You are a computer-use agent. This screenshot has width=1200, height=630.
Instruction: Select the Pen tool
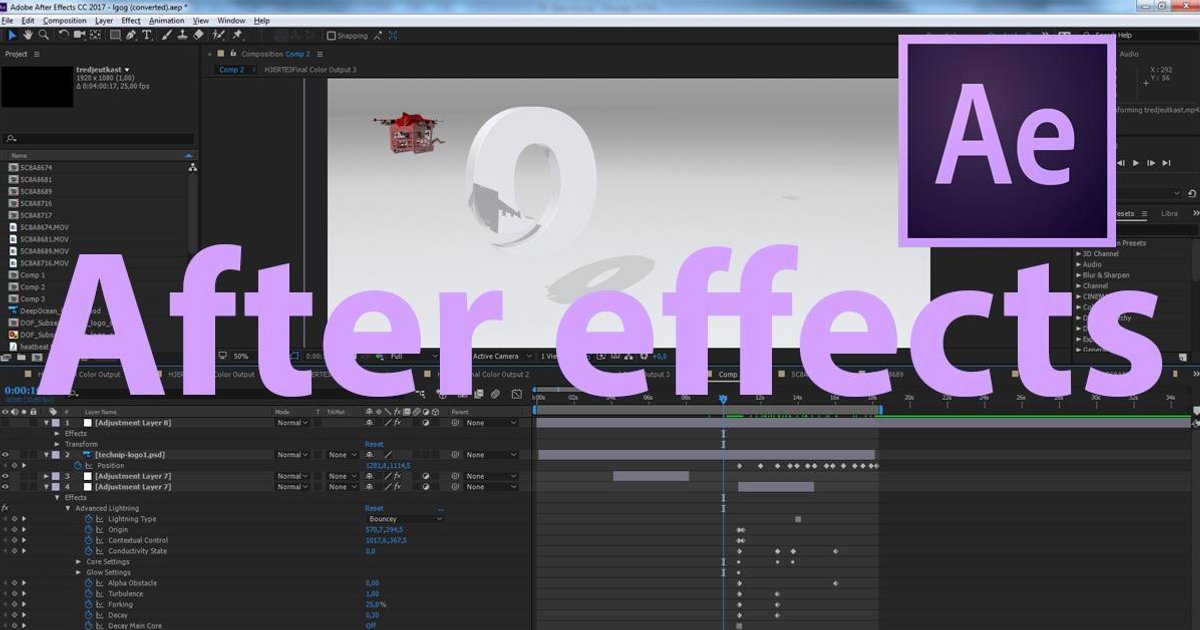tap(131, 35)
